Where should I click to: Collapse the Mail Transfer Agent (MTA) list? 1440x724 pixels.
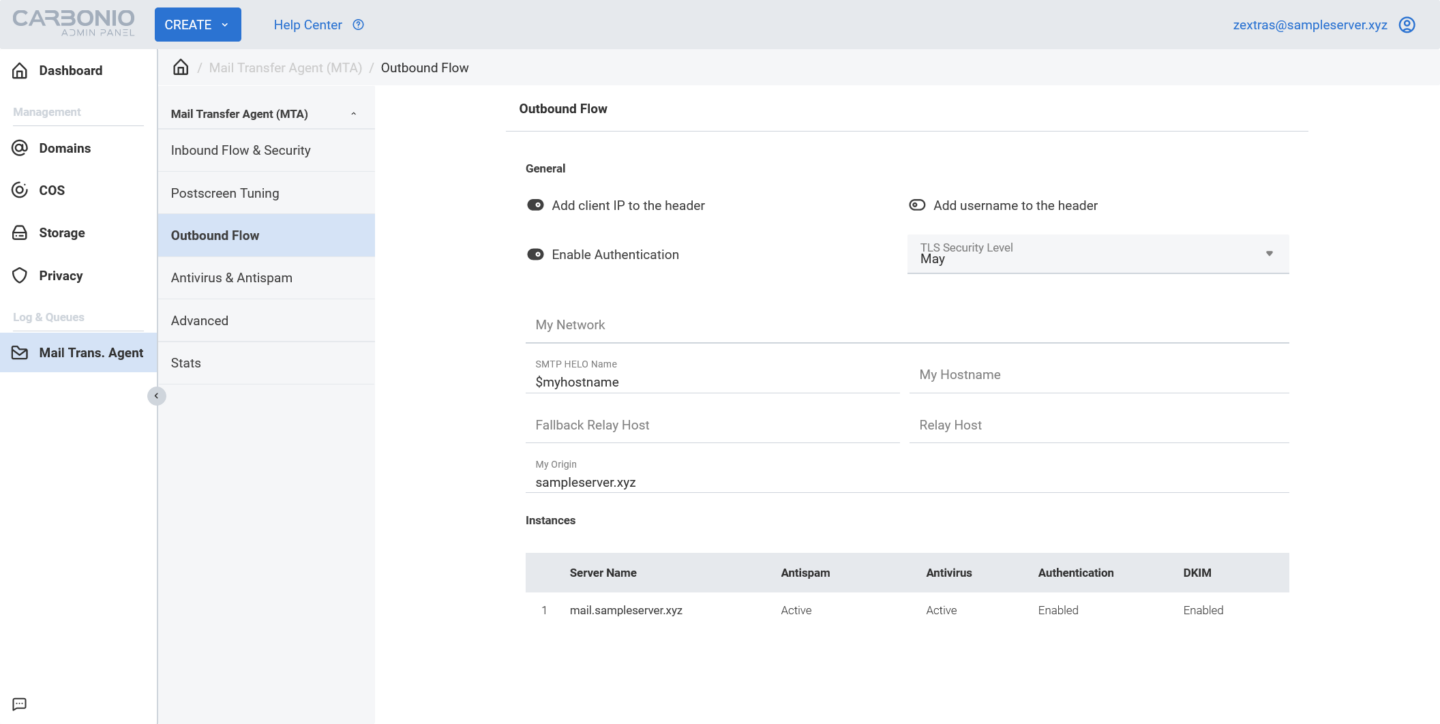coord(352,113)
